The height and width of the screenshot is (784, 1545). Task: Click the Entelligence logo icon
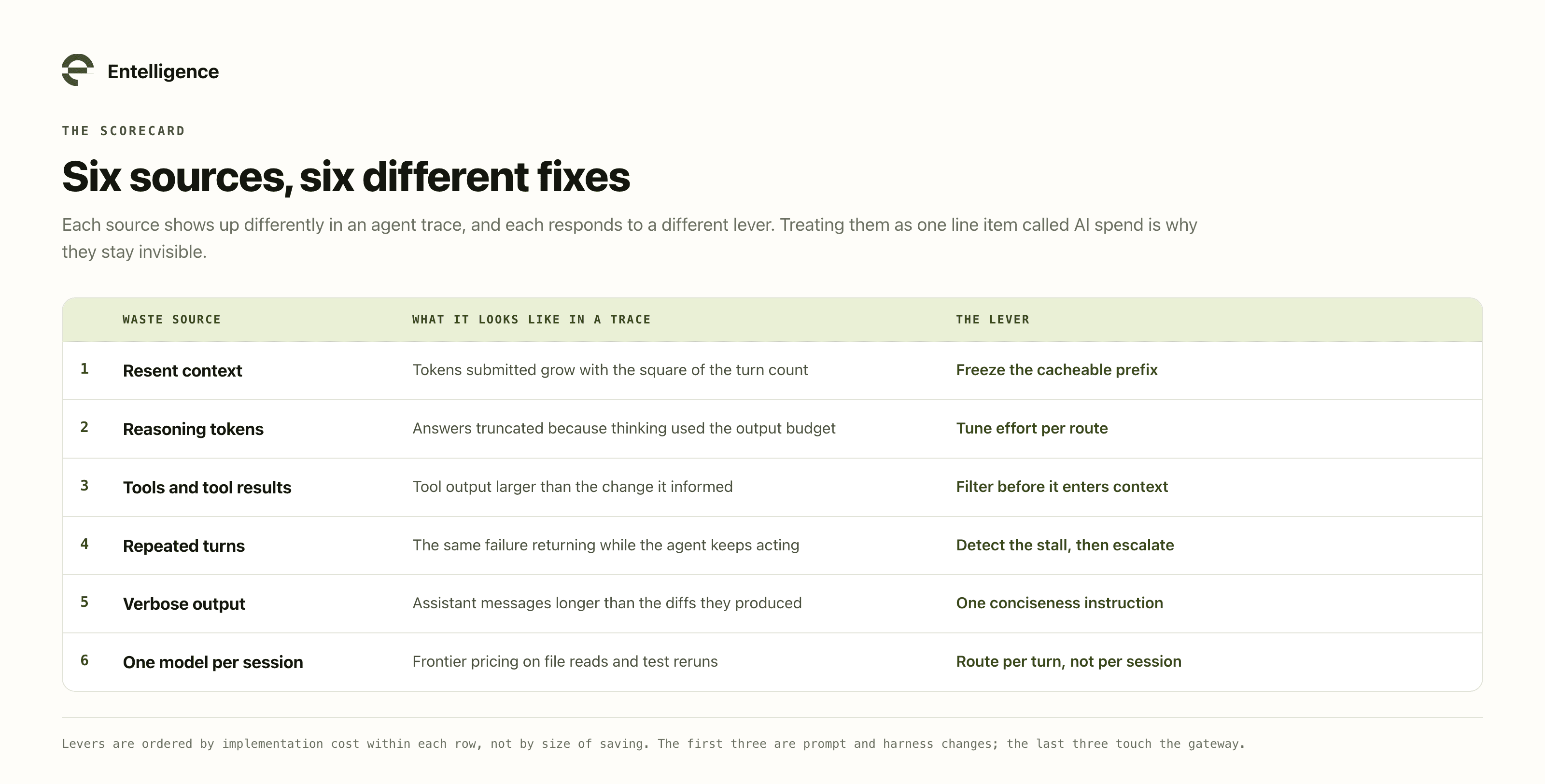pos(77,70)
